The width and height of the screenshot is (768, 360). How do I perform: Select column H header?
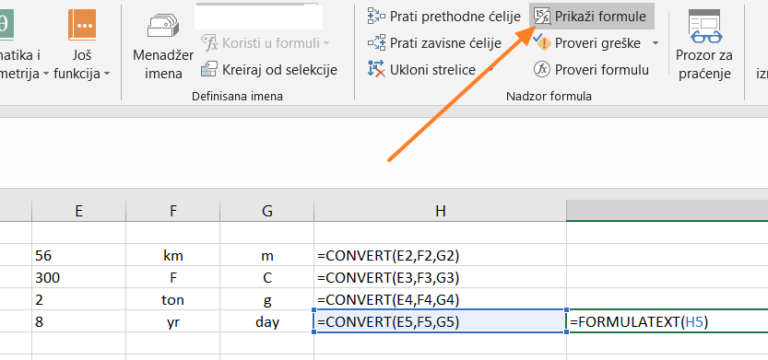(440, 211)
